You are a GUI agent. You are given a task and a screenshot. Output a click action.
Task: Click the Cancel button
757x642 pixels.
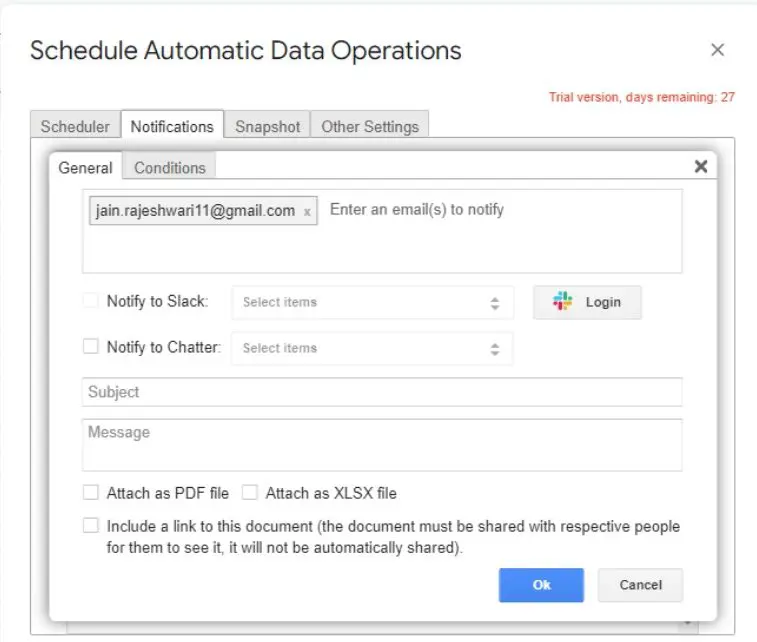[640, 585]
